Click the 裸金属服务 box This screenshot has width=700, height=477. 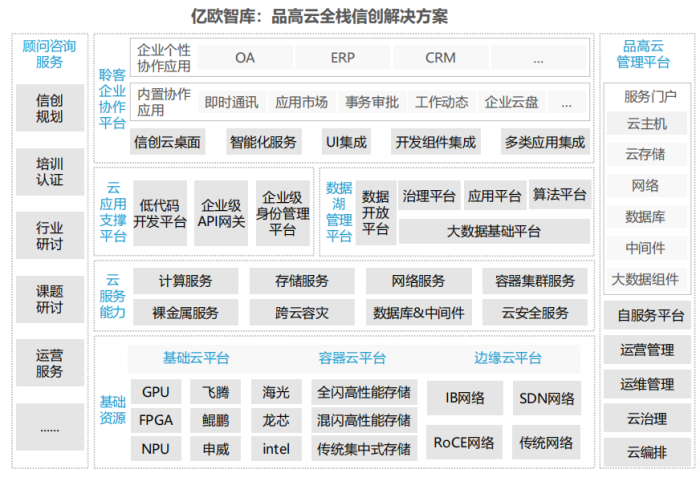185,313
